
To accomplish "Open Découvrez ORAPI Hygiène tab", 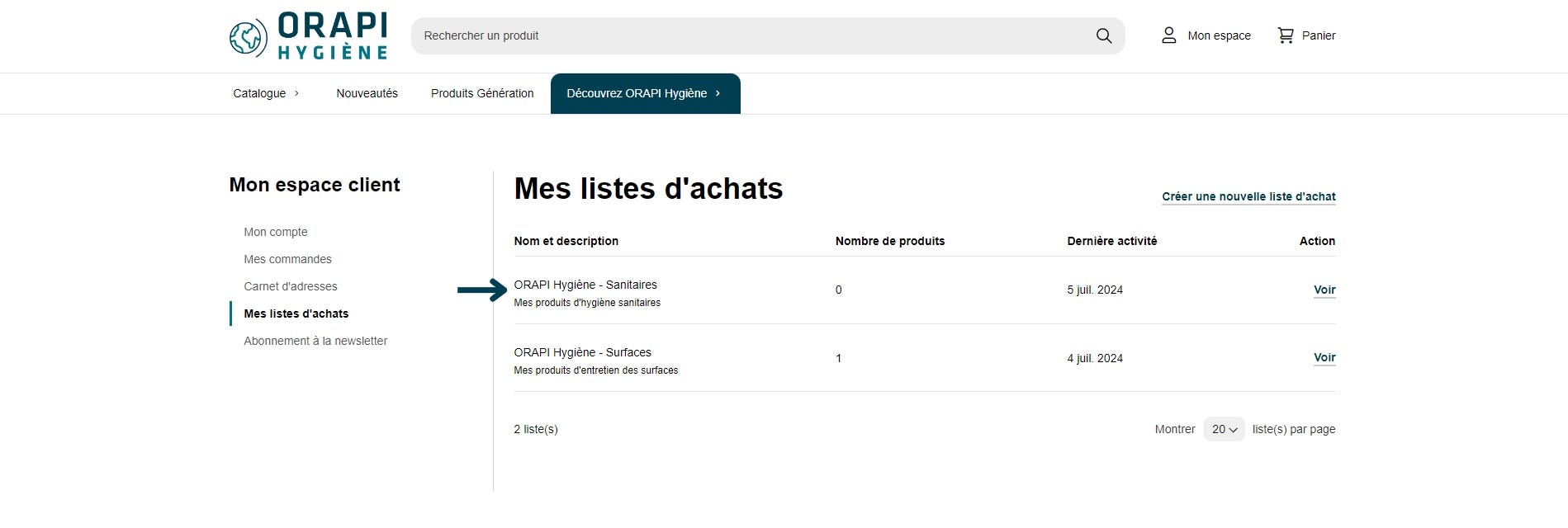I will click(x=645, y=93).
